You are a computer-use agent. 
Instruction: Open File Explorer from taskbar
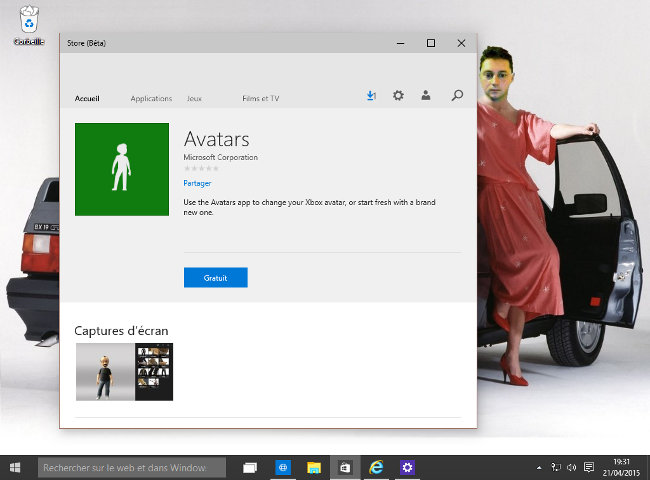[x=313, y=467]
